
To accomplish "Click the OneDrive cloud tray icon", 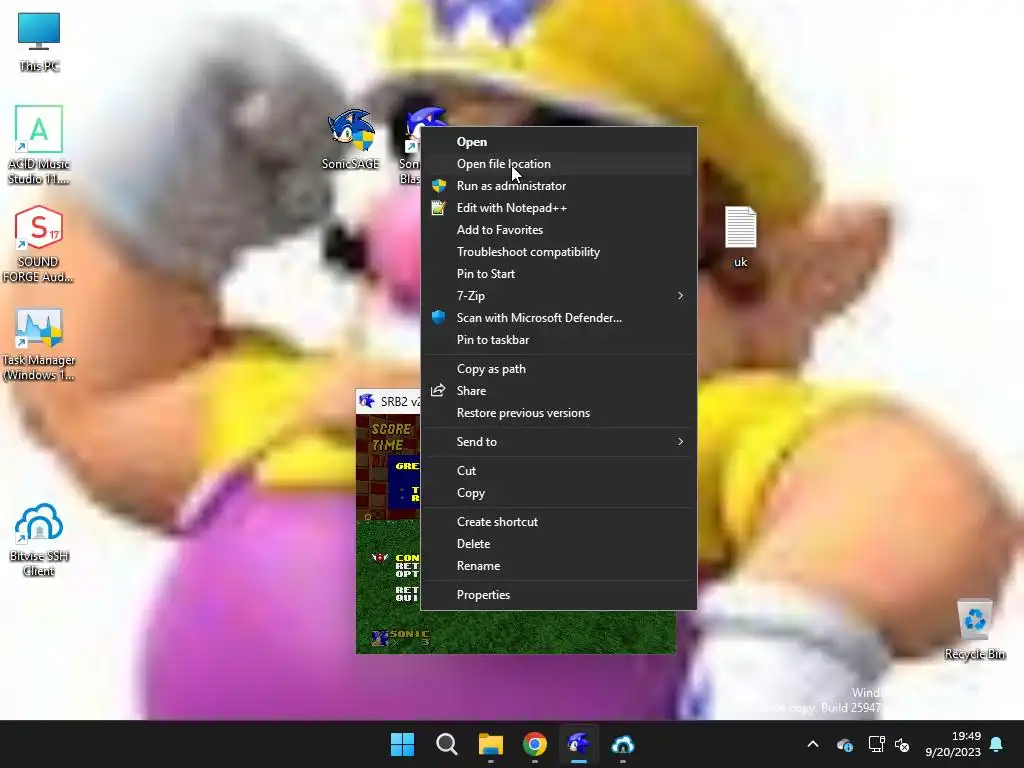I will point(844,744).
